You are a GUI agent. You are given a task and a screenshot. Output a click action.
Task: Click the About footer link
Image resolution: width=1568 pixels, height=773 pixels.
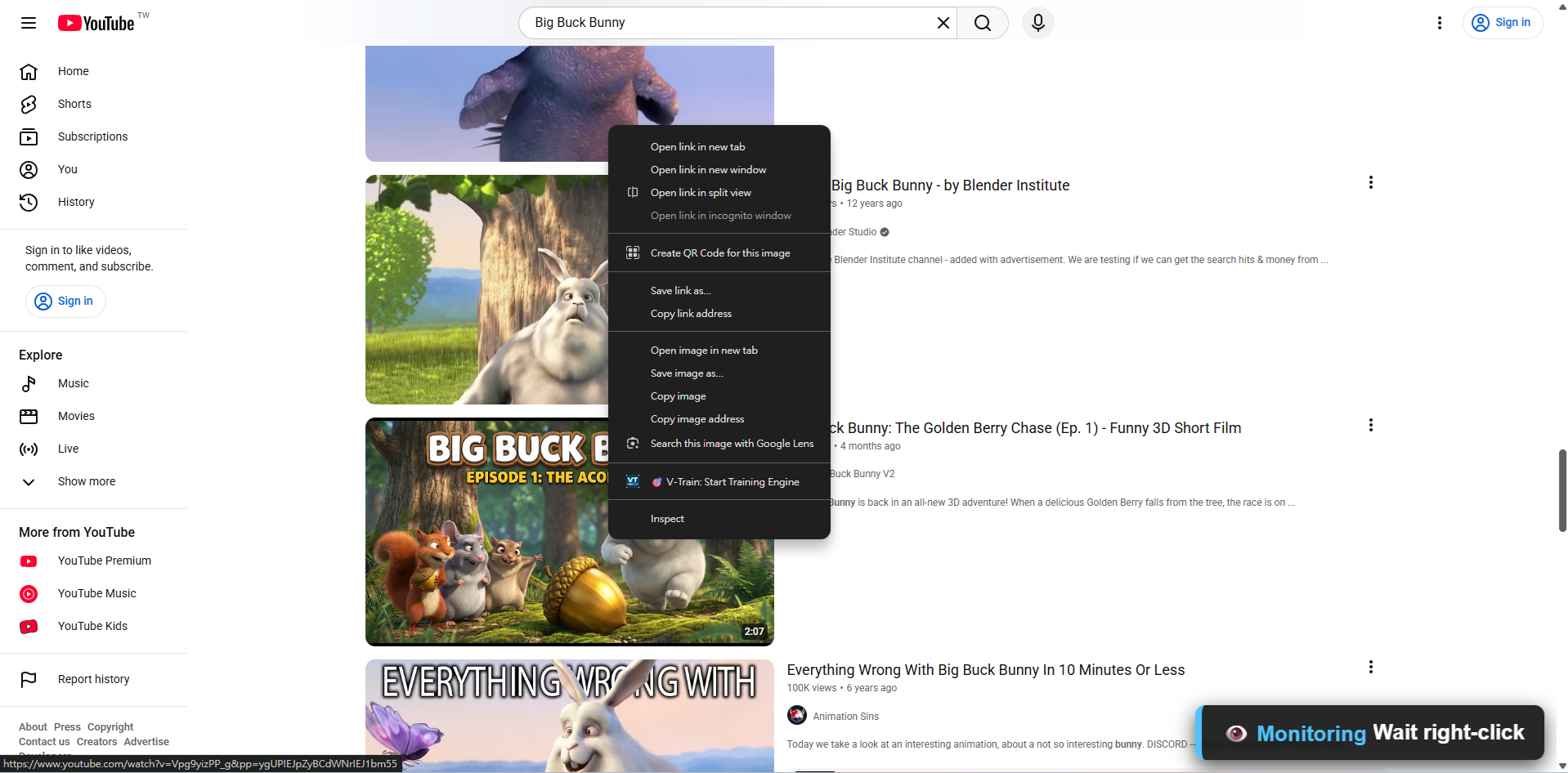(33, 726)
